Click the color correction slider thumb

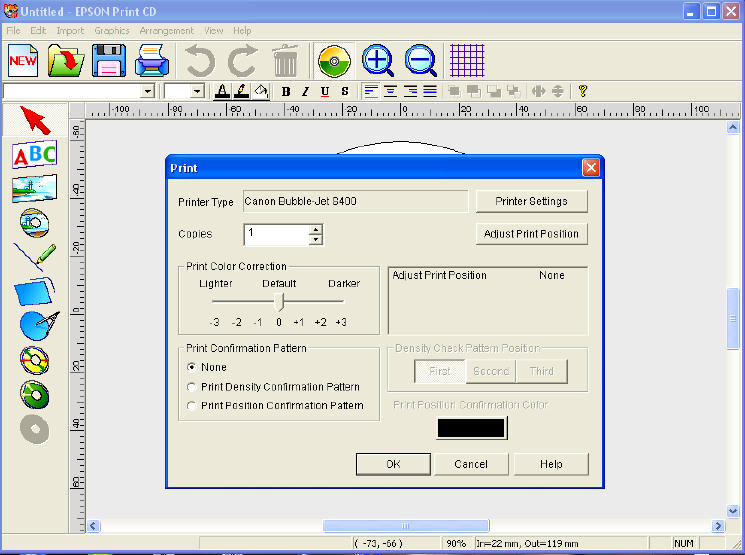click(279, 301)
